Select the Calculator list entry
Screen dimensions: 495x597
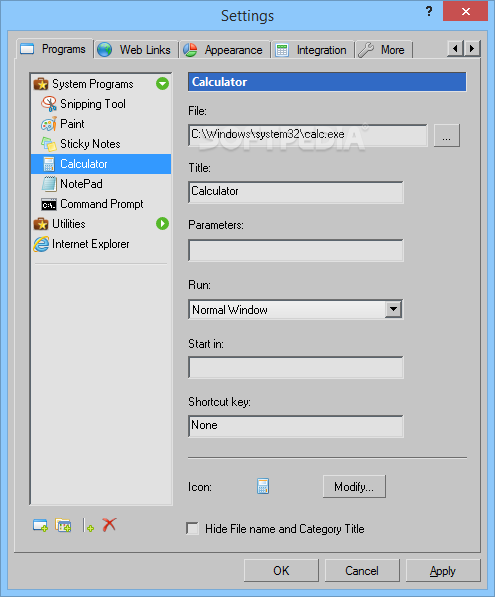point(101,164)
